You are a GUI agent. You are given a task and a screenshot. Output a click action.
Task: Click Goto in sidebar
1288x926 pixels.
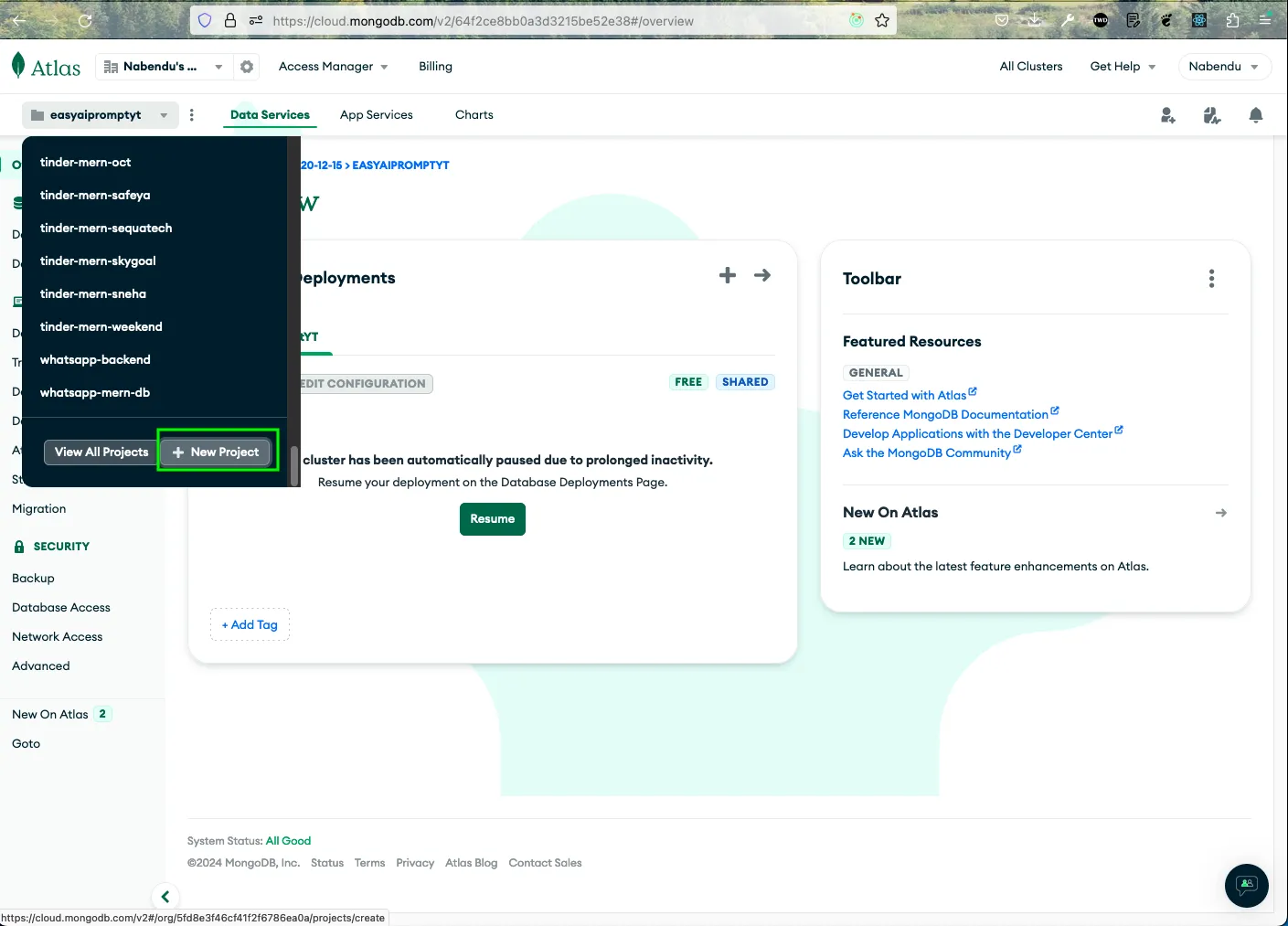click(x=27, y=743)
